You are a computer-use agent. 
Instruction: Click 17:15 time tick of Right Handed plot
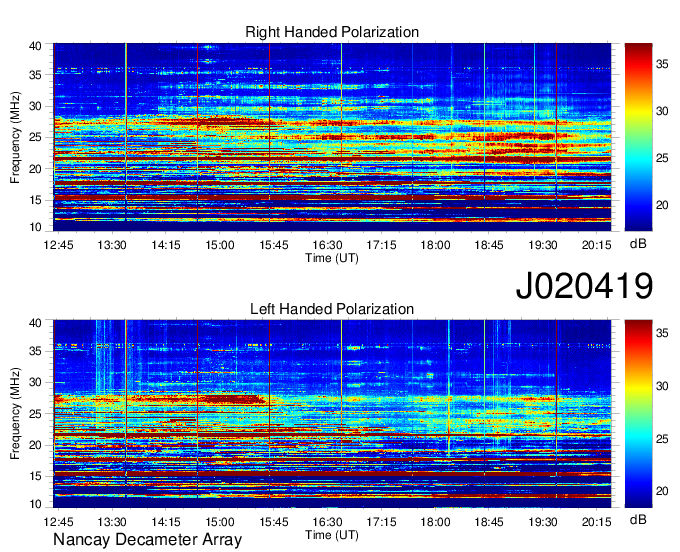[x=382, y=245]
